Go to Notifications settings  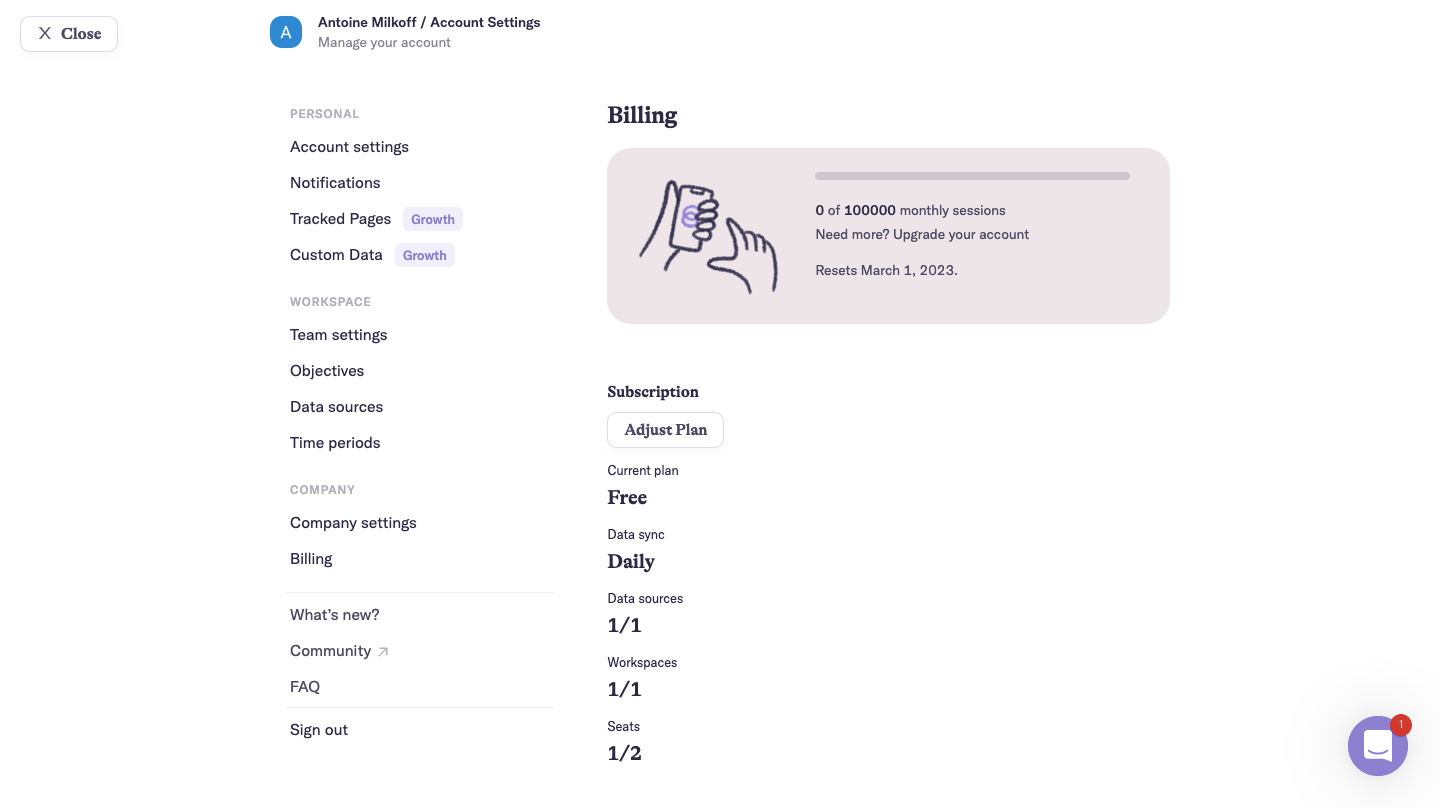coord(335,183)
